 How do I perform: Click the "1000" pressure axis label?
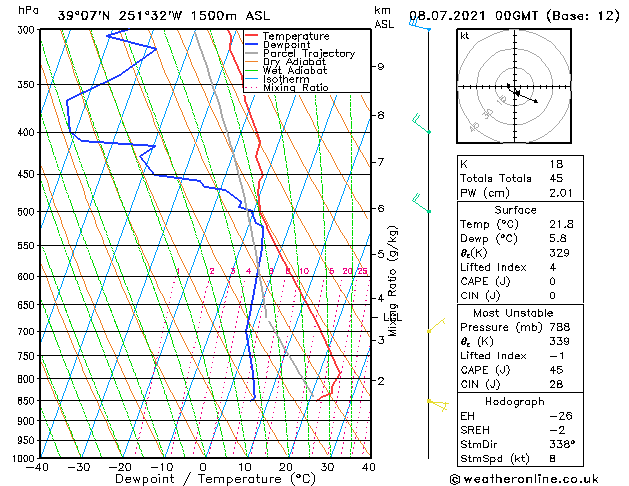click(x=26, y=458)
